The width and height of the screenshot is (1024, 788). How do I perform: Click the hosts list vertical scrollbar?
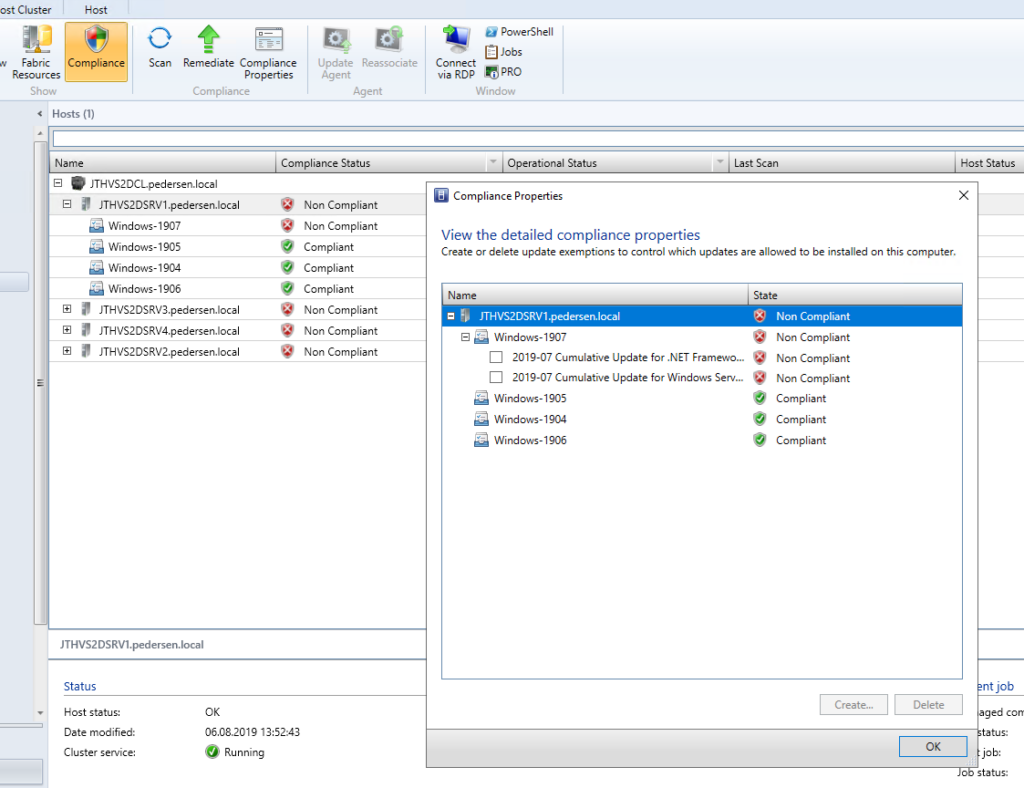coord(40,383)
